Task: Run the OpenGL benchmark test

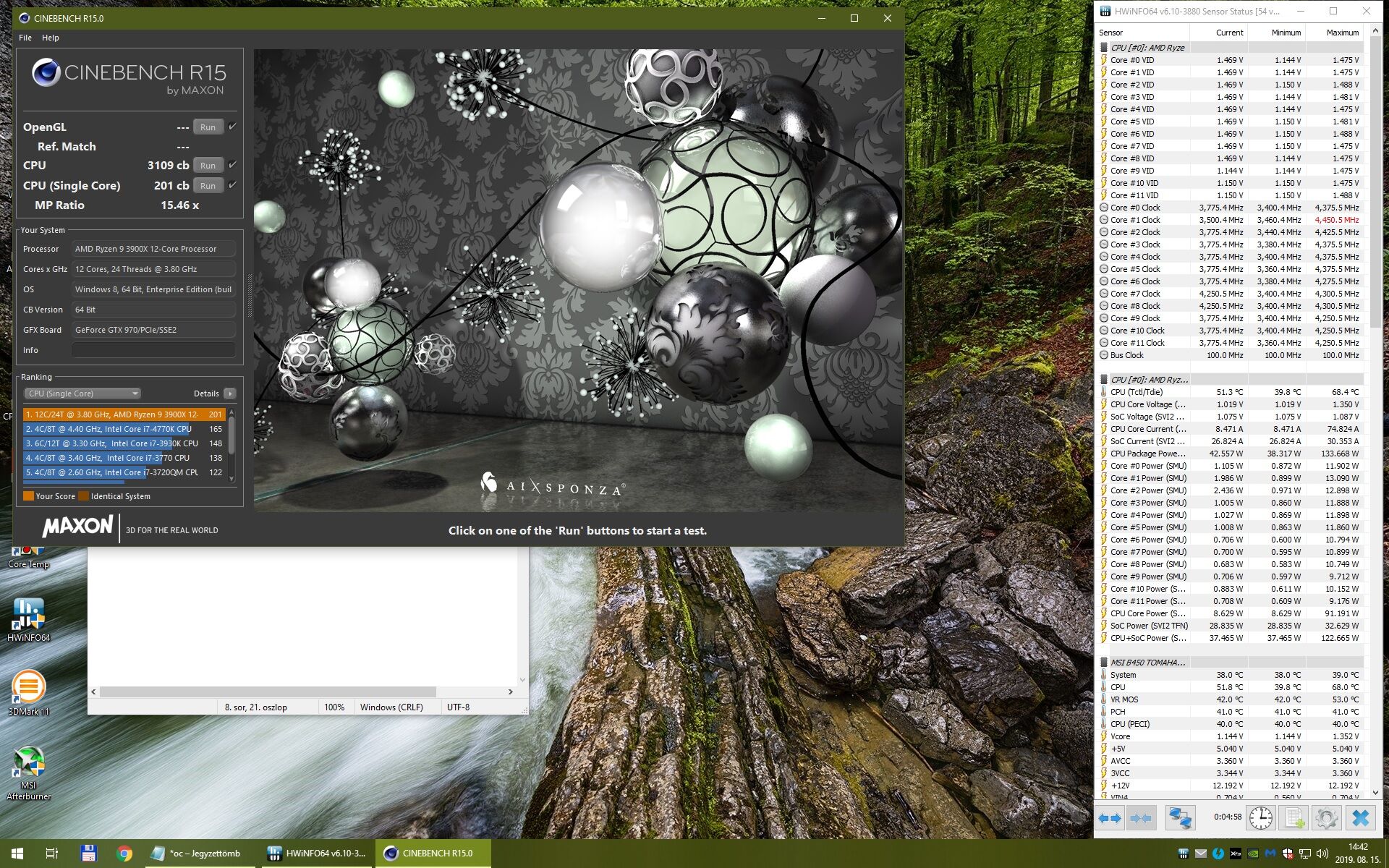Action: tap(208, 127)
